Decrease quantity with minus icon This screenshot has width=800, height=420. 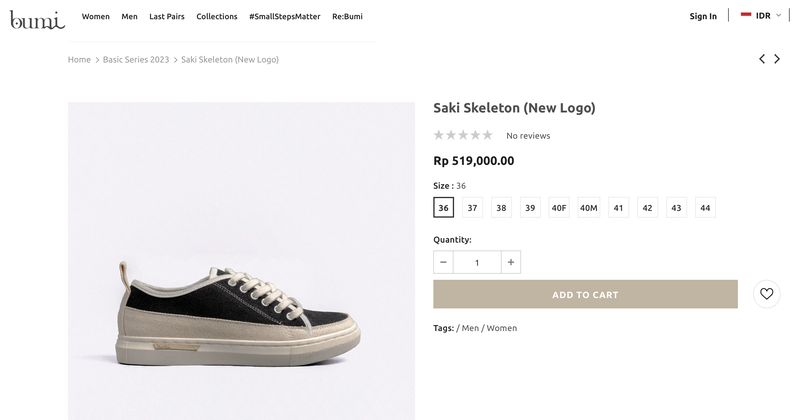coord(443,262)
